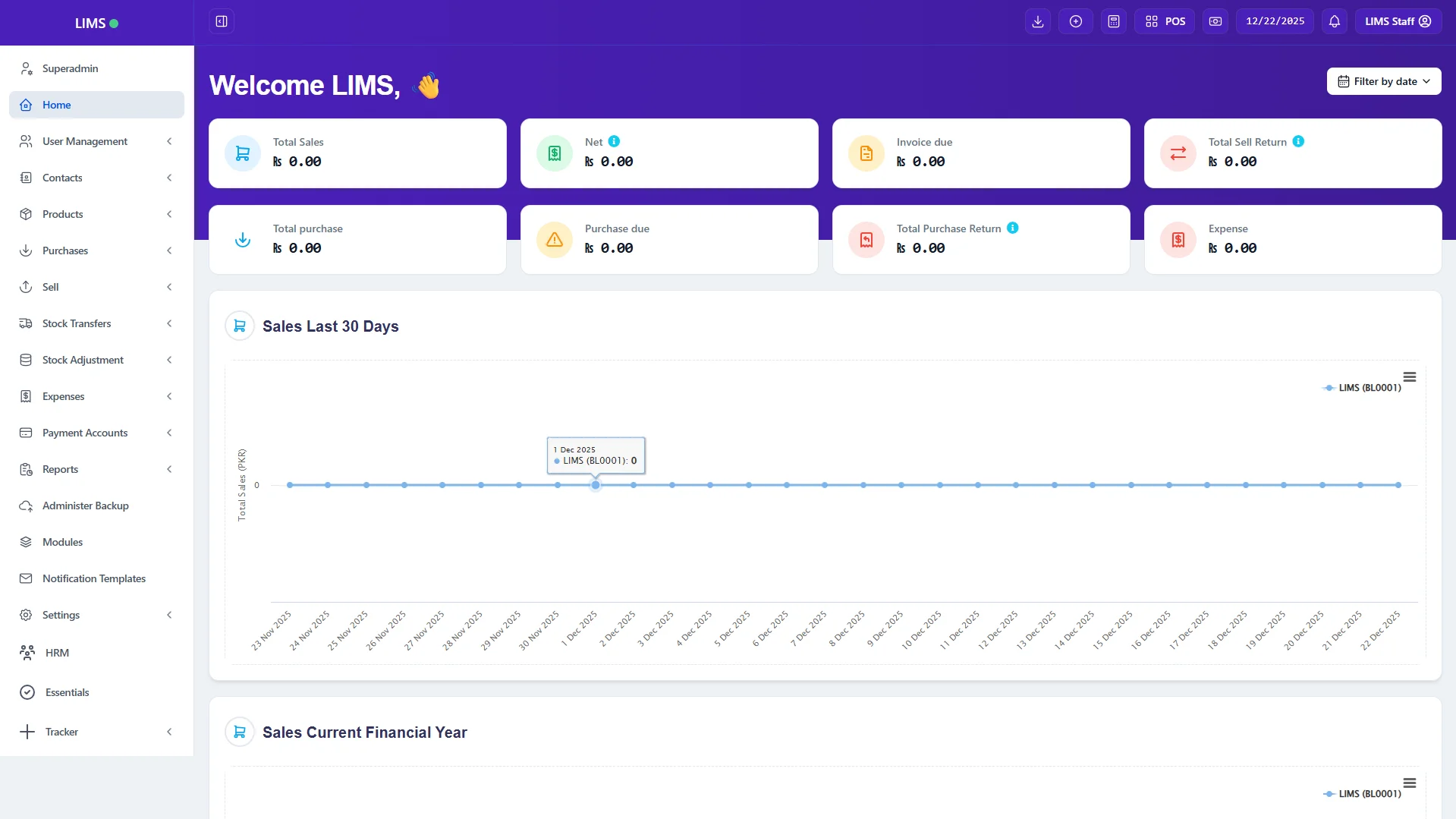The height and width of the screenshot is (819, 1456).
Task: Open Superadmin in the sidebar
Action: tap(97, 68)
